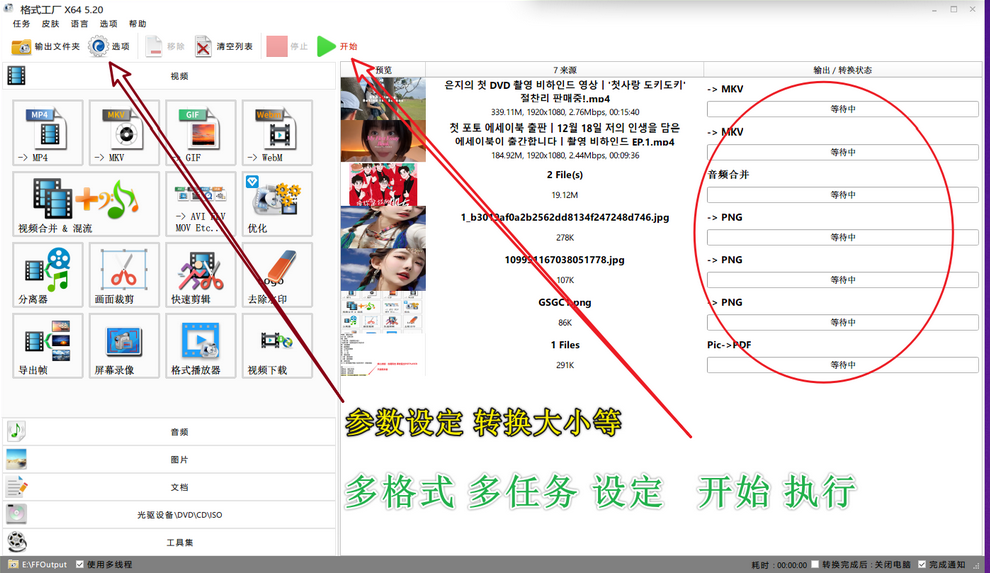This screenshot has width=990, height=574.
Task: Select the 2 File(s) 音频合并 task thumbnail
Action: 383,184
